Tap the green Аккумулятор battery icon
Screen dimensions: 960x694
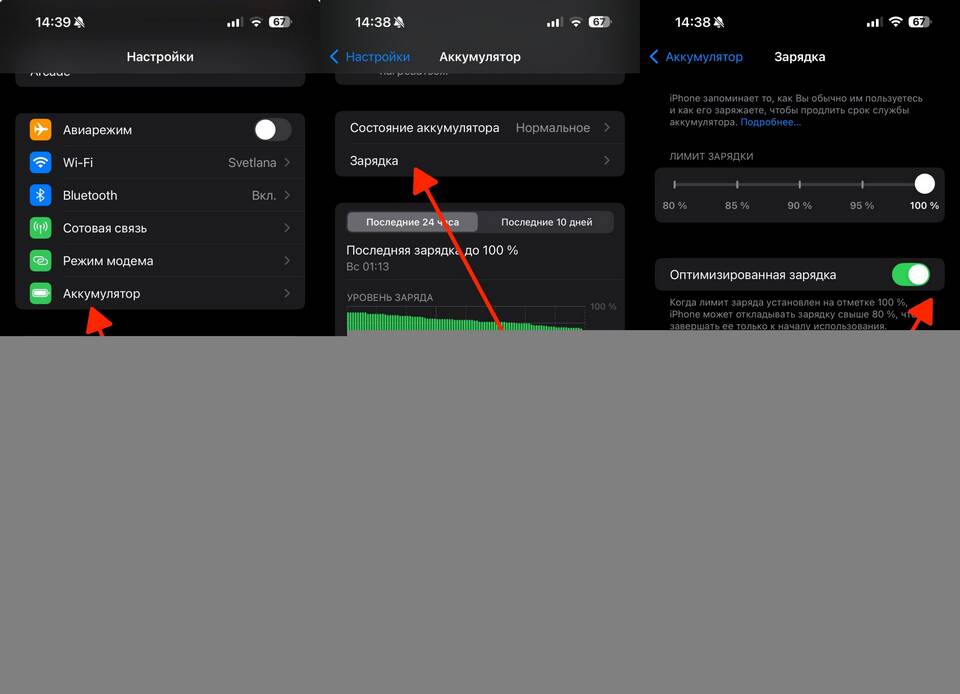click(x=40, y=293)
